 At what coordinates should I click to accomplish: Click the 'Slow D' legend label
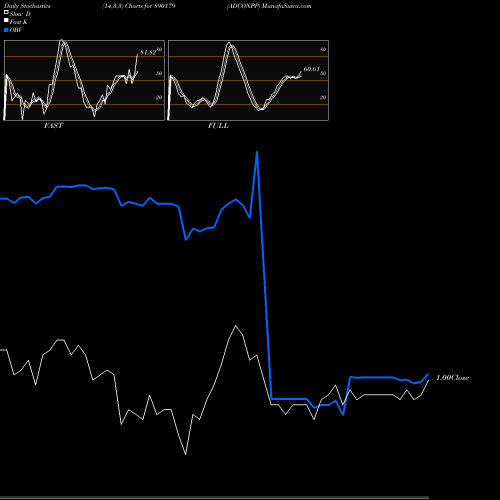(x=20, y=14)
